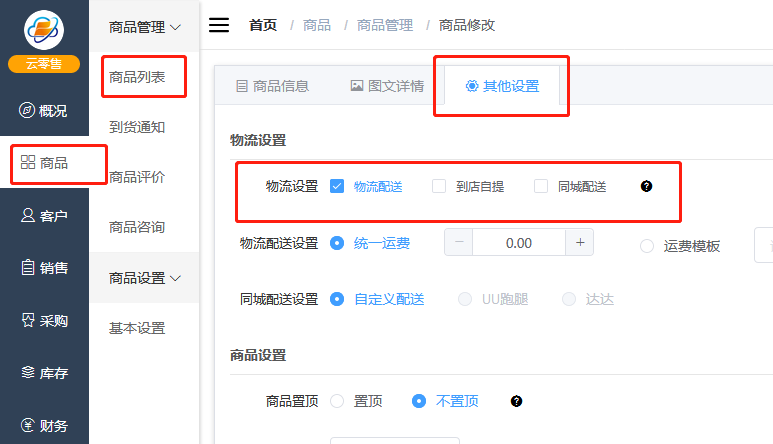Switch to the 图文详情 tab

tap(387, 86)
